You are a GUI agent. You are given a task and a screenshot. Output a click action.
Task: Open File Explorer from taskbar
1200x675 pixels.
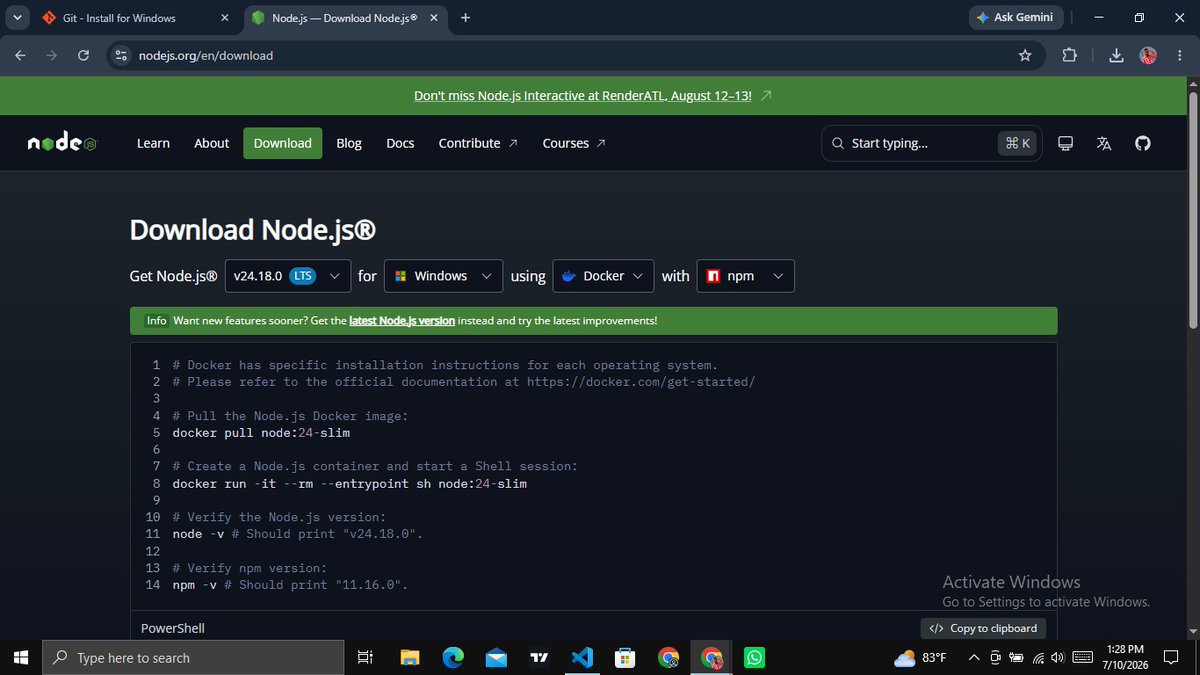click(x=410, y=657)
